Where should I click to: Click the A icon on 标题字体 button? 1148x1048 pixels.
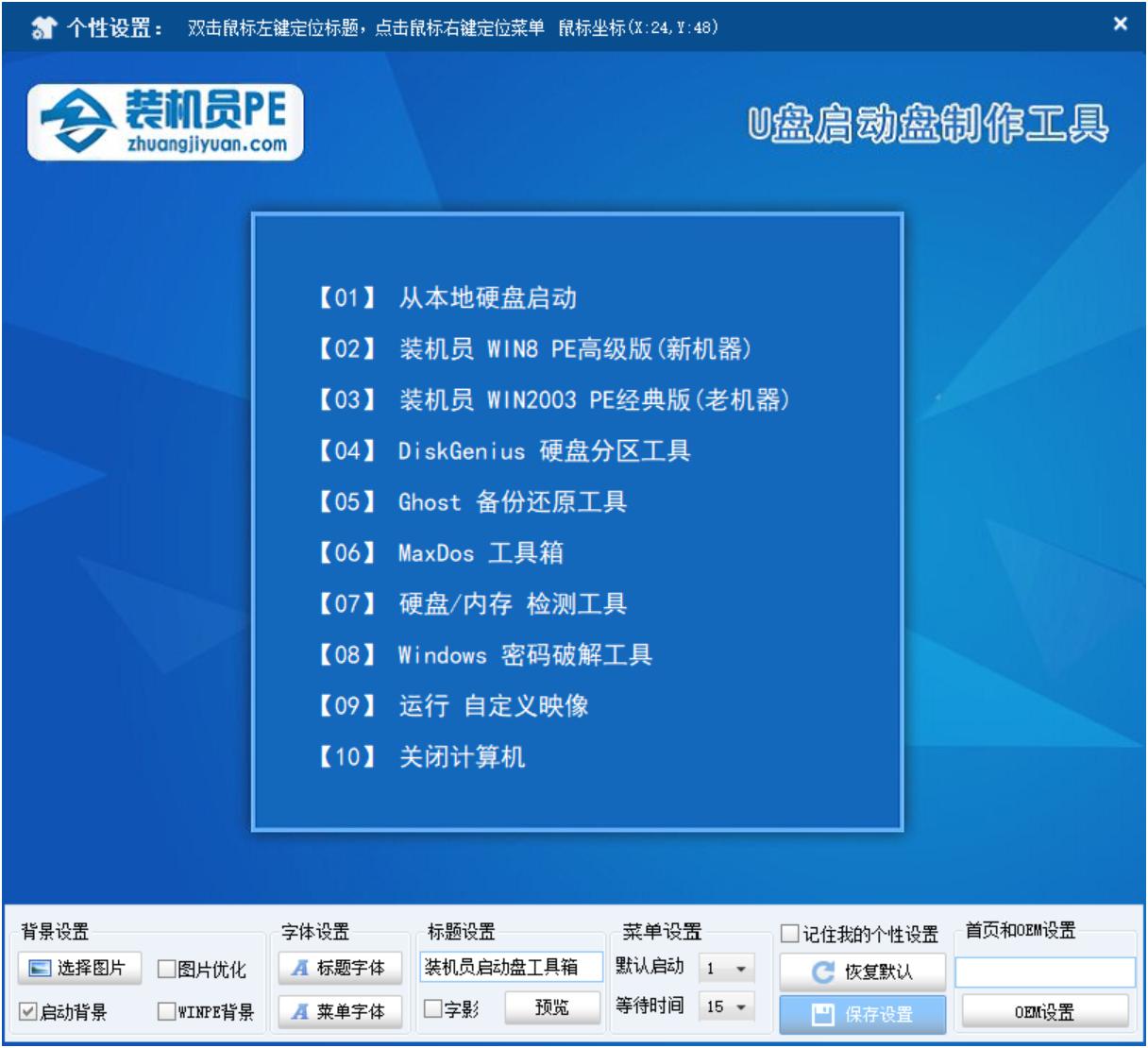(x=300, y=967)
